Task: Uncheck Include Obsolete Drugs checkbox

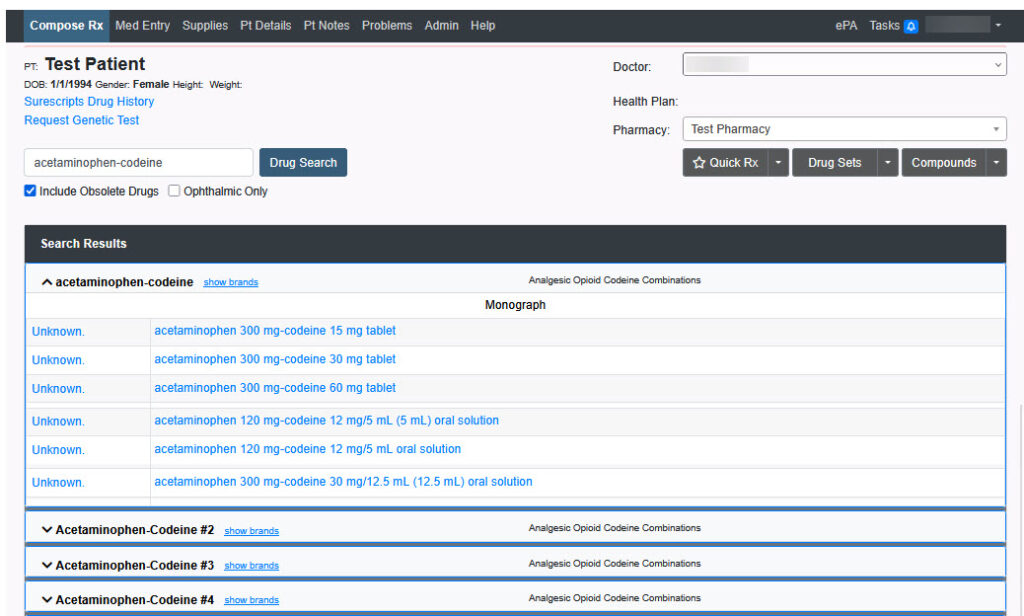Action: coord(31,191)
